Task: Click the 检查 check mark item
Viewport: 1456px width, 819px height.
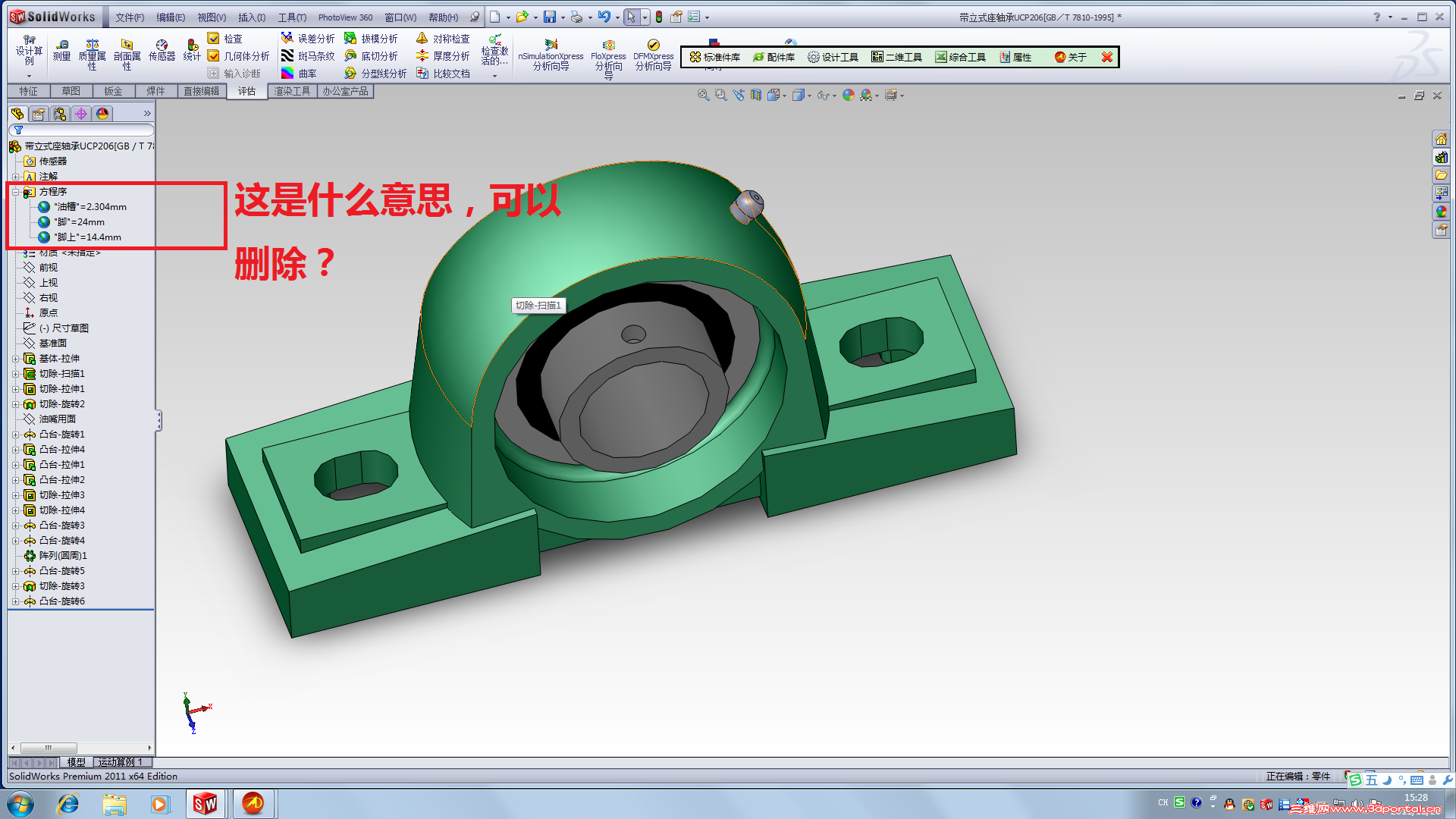Action: tap(214, 38)
